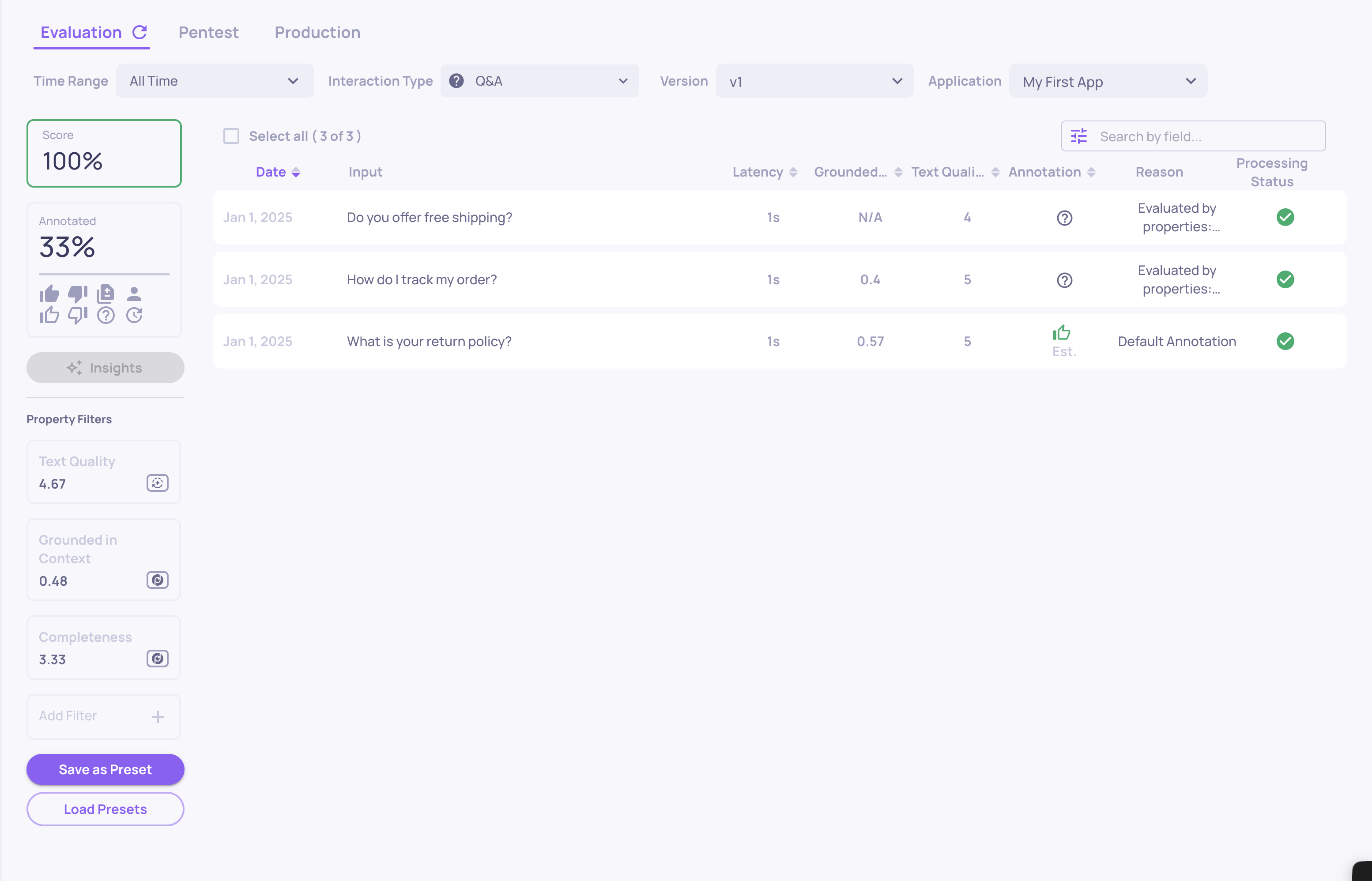Click unknown annotation icon on free shipping row
1372x881 pixels.
[x=1064, y=218]
